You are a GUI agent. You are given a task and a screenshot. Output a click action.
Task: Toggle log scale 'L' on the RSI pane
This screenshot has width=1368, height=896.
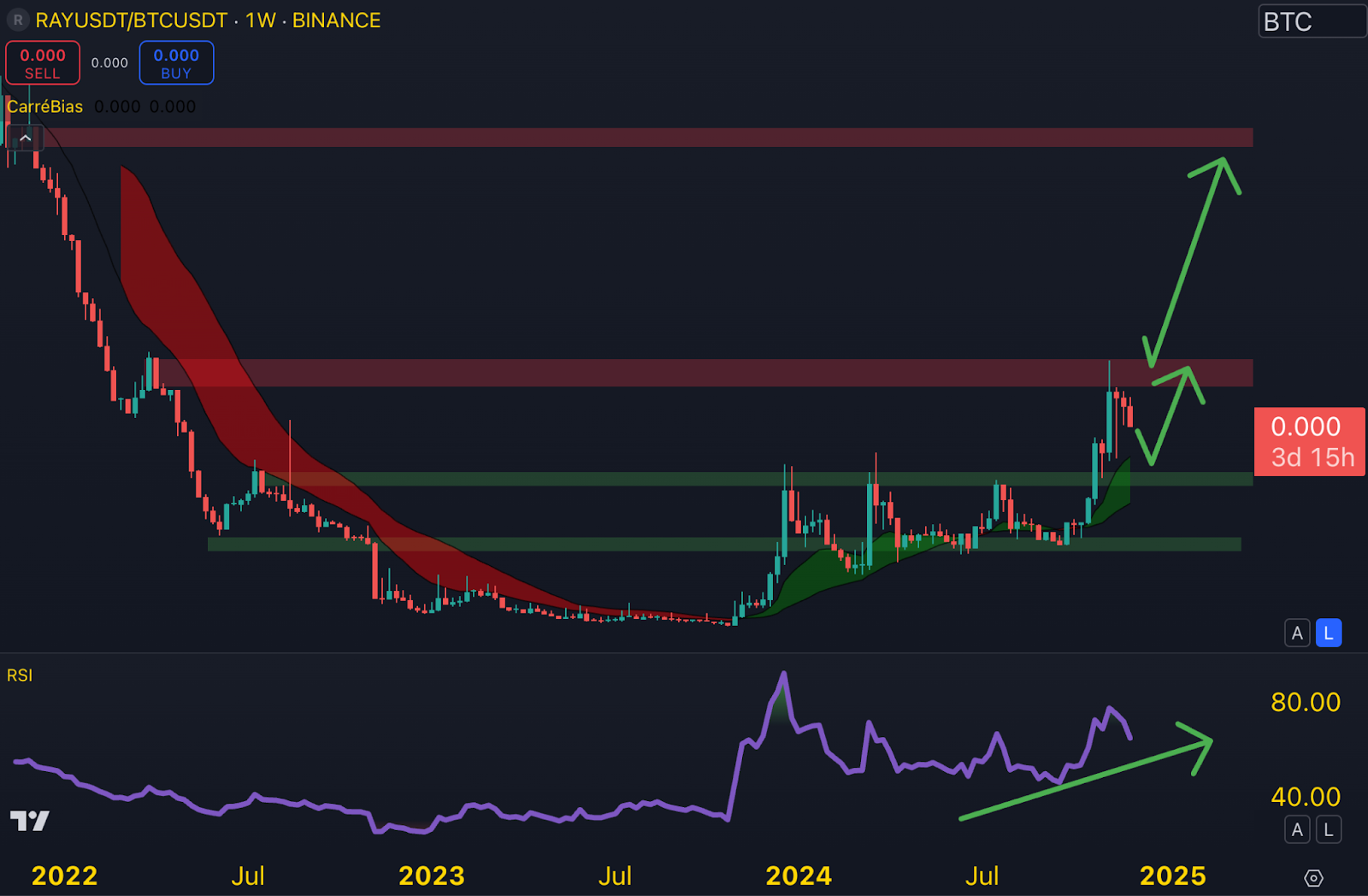click(1327, 829)
